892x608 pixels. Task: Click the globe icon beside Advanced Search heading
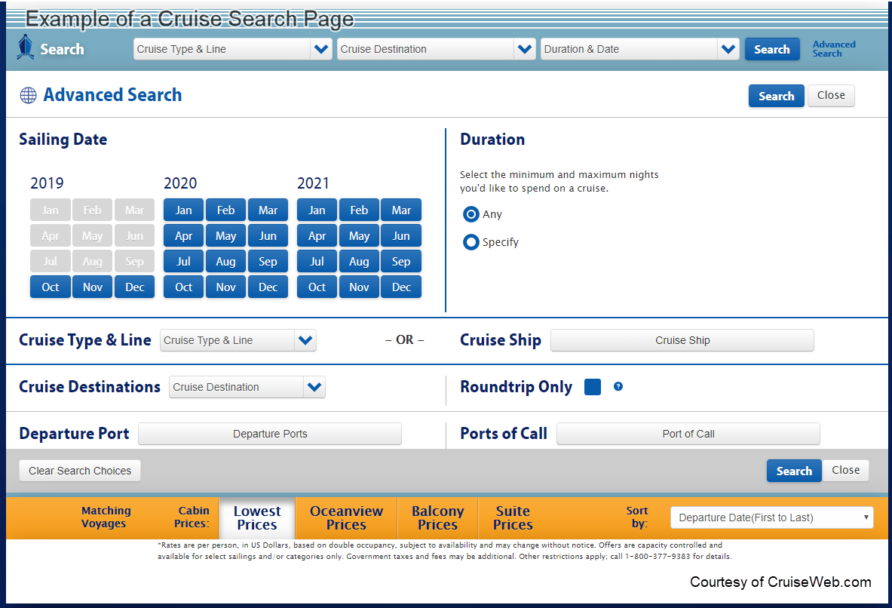(27, 95)
